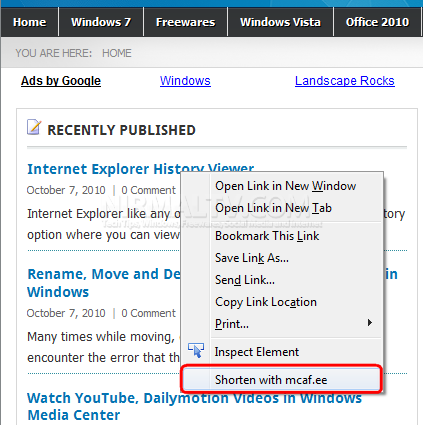This screenshot has width=423, height=425.
Task: Open comments for Internet Explorer History Viewer
Action: pyautogui.click(x=148, y=190)
